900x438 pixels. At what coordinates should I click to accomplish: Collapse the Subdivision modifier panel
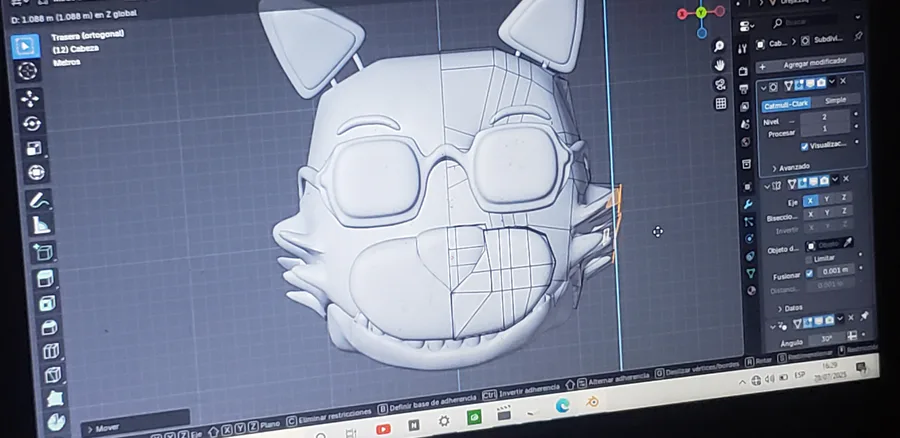pyautogui.click(x=763, y=88)
